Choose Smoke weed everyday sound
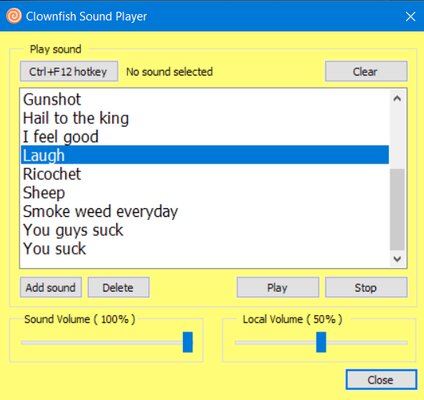Image resolution: width=424 pixels, height=400 pixels. (x=205, y=211)
